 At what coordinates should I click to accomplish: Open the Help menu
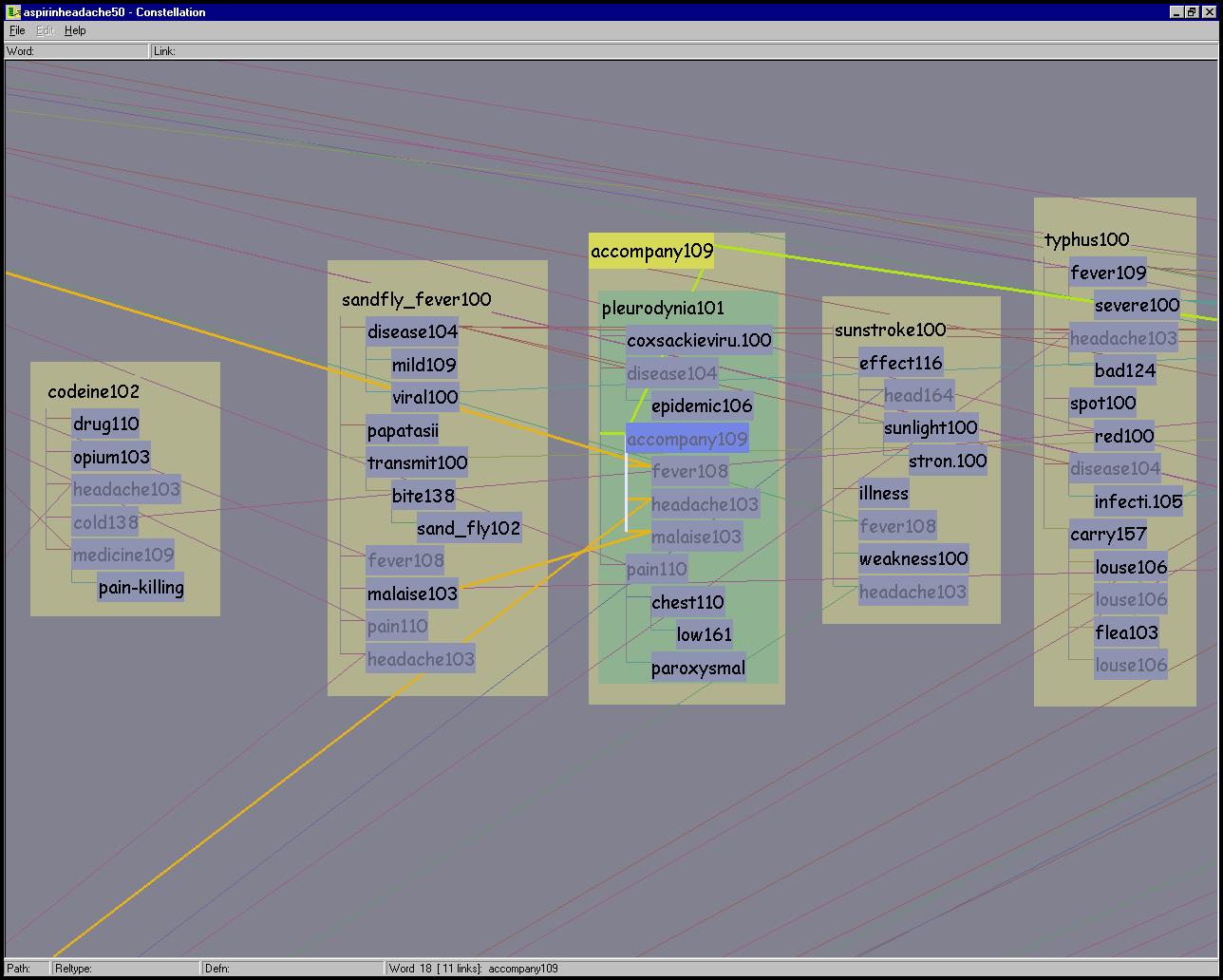[75, 30]
